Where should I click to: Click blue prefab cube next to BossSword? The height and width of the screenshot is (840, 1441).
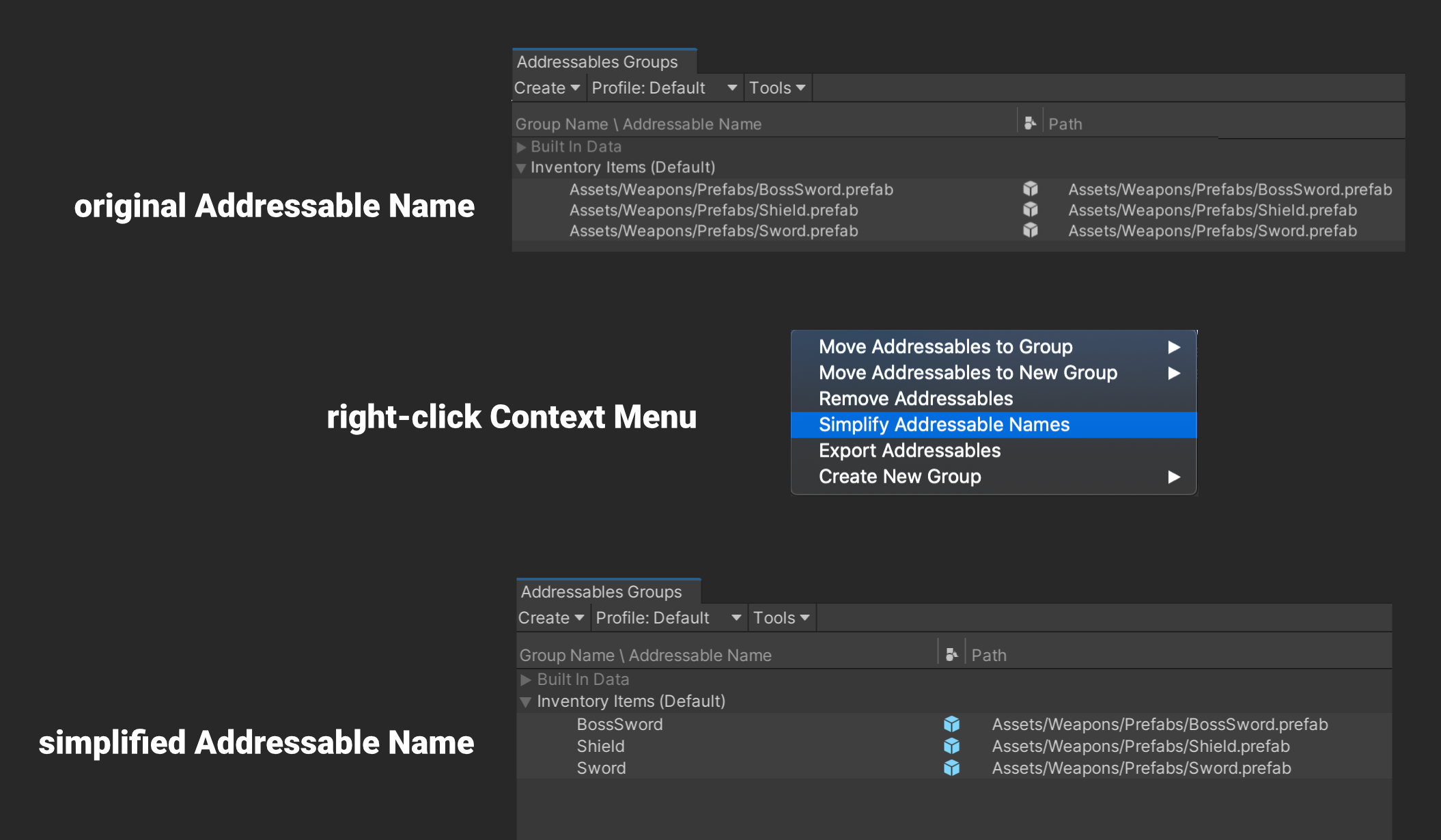coord(951,724)
